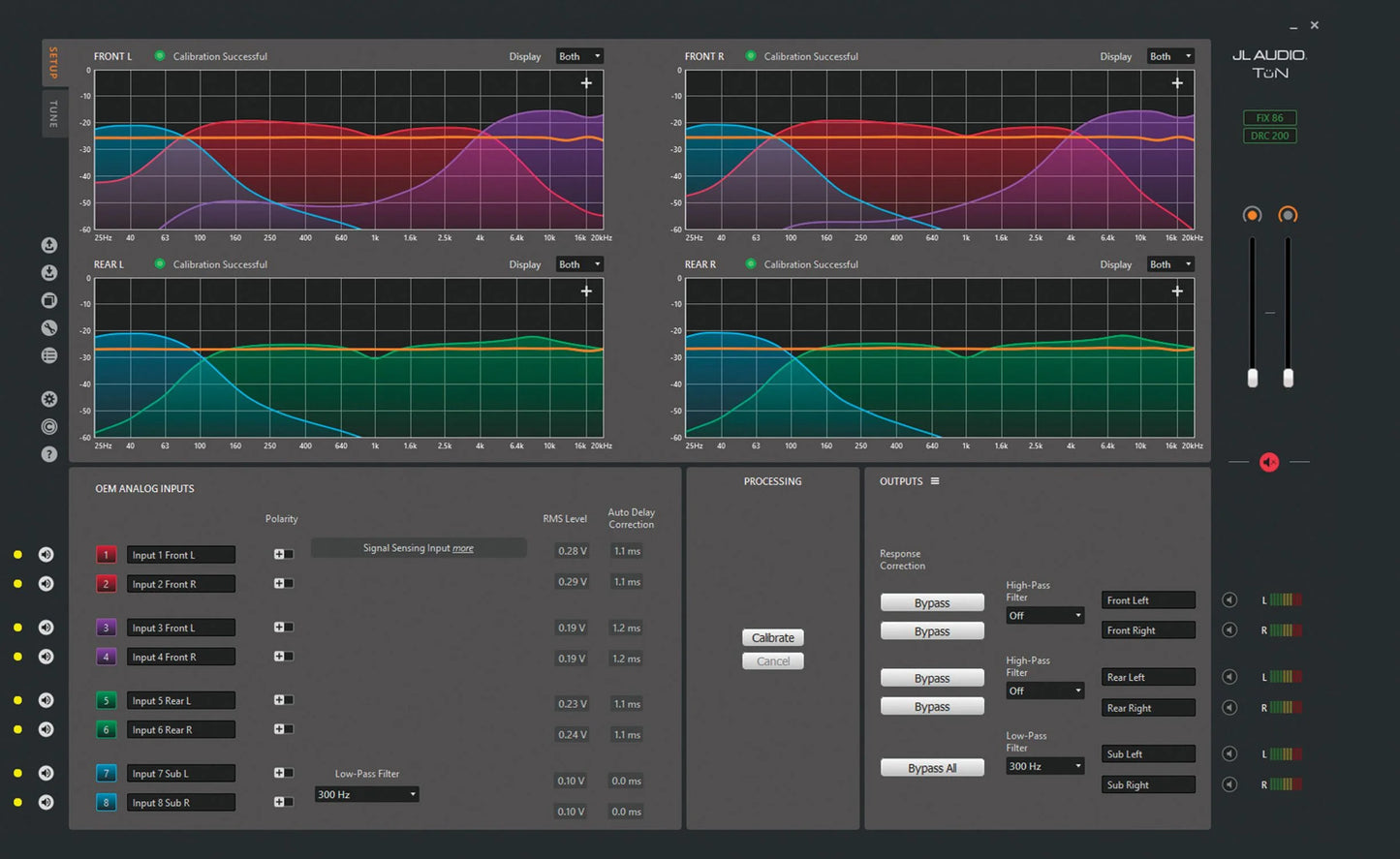Image resolution: width=1400 pixels, height=859 pixels.
Task: Click the Bypass All button
Action: (932, 768)
